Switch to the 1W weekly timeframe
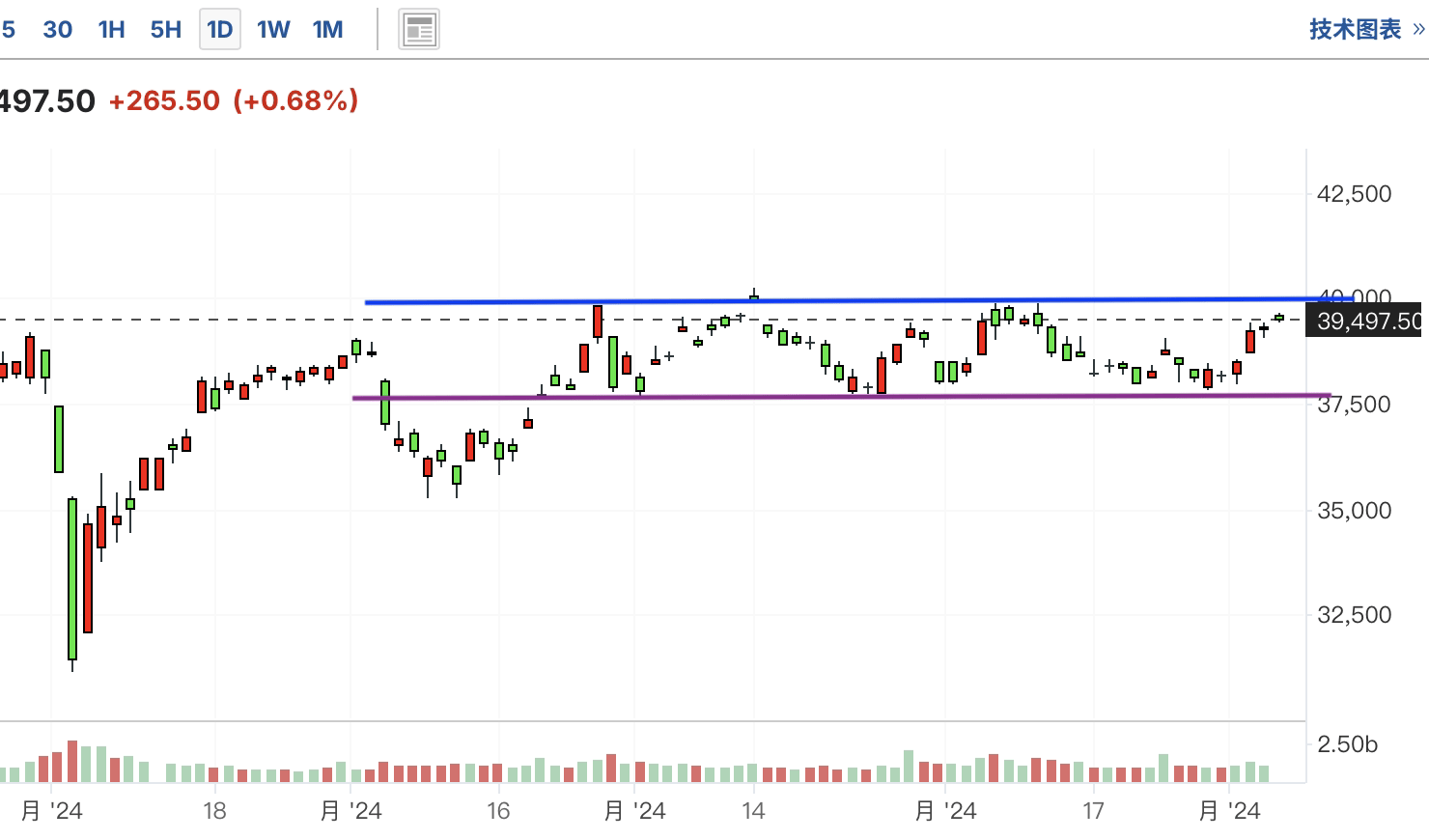 pos(273,29)
